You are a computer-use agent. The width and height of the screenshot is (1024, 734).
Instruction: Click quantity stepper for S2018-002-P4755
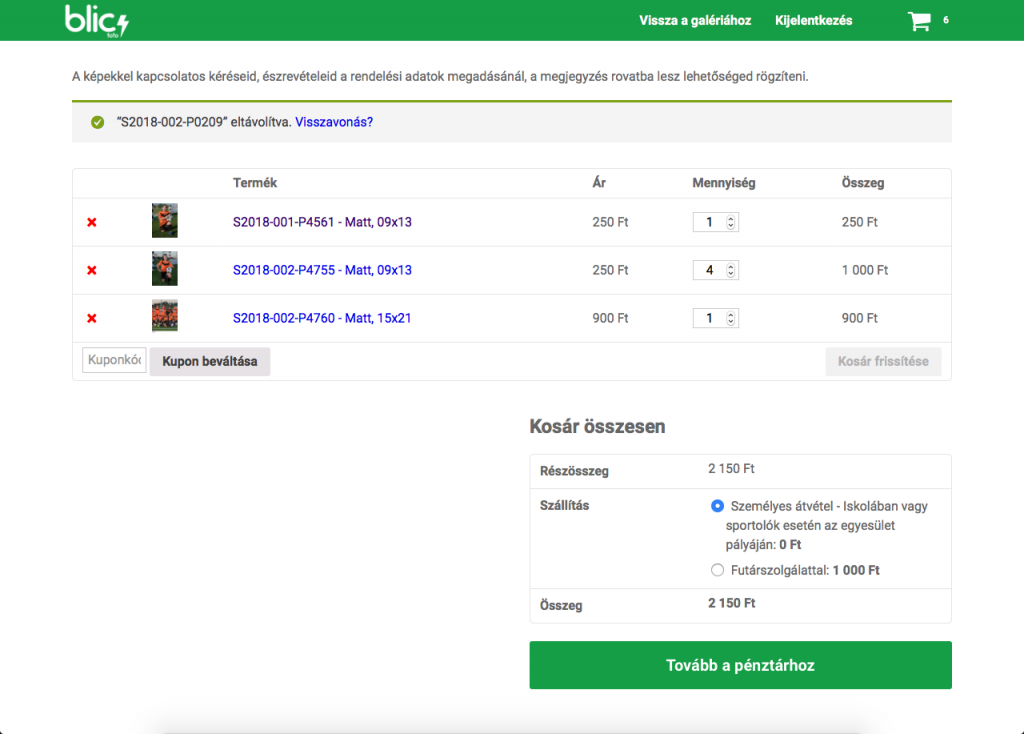coord(731,270)
